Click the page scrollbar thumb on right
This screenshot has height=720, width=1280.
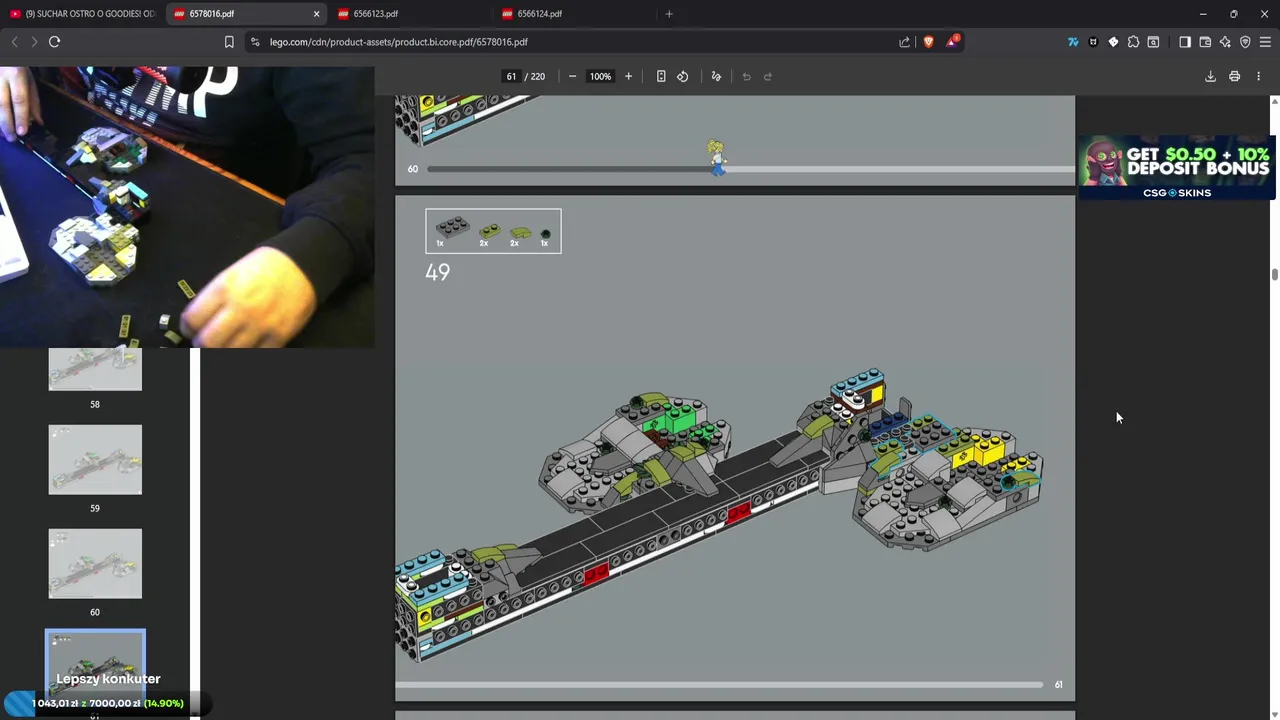click(1274, 275)
